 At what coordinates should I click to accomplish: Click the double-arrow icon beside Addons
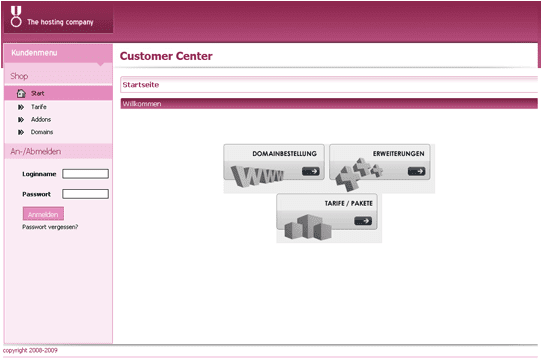coord(21,120)
